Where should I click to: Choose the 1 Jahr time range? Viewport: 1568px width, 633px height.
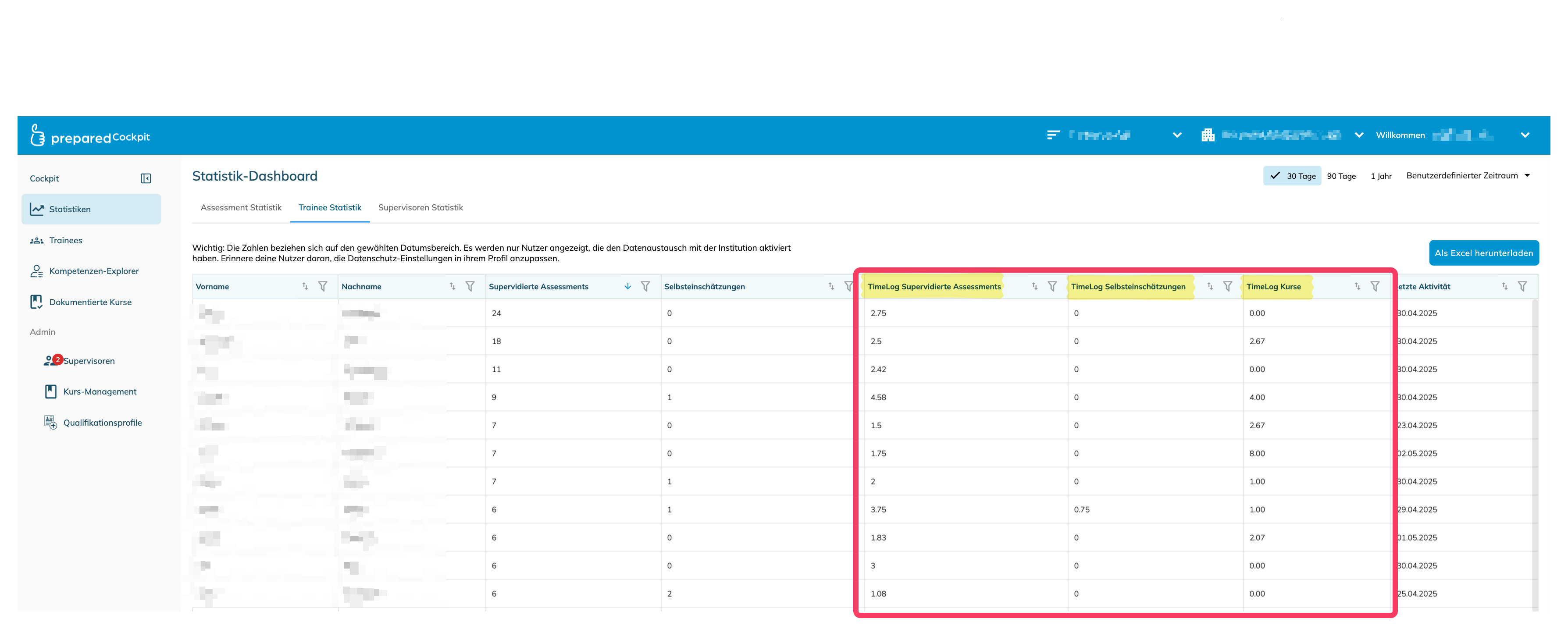(x=1380, y=176)
